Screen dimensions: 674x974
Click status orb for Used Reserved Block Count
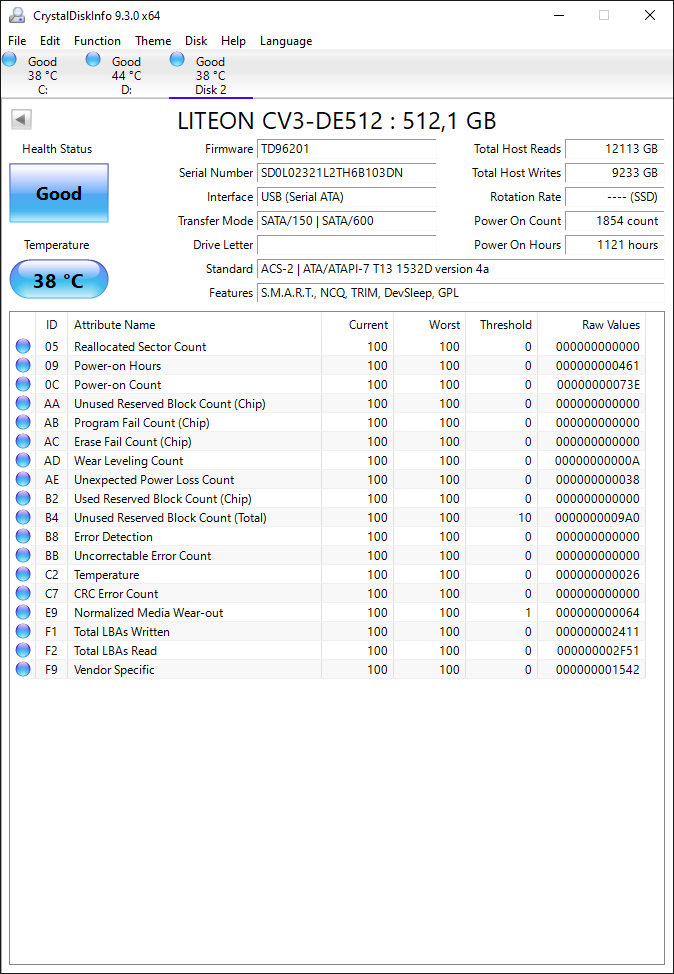click(23, 498)
